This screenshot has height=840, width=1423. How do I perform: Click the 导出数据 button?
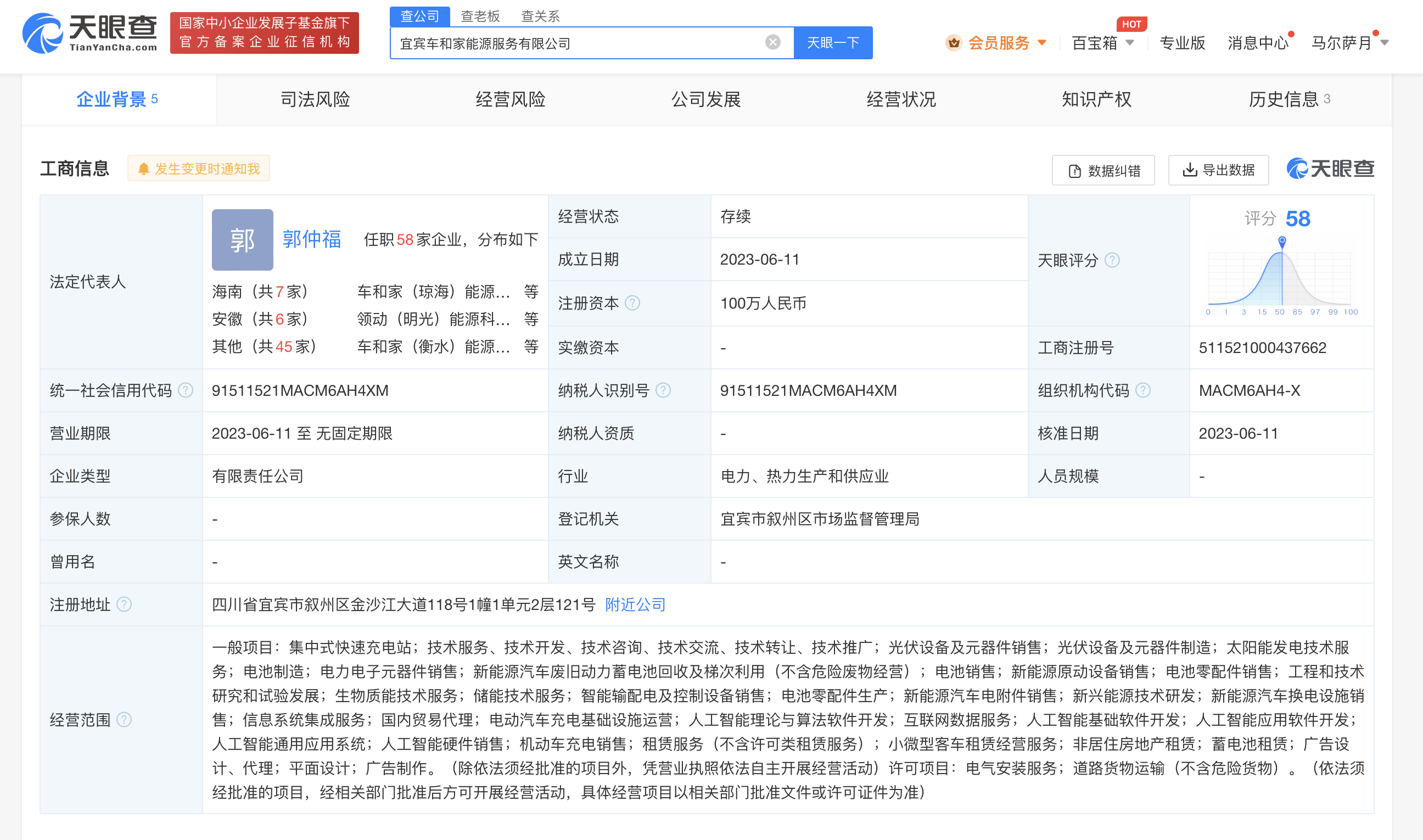pos(1219,170)
